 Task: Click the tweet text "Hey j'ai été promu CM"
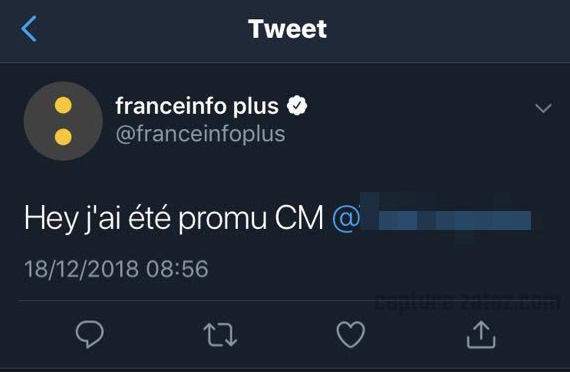(174, 219)
